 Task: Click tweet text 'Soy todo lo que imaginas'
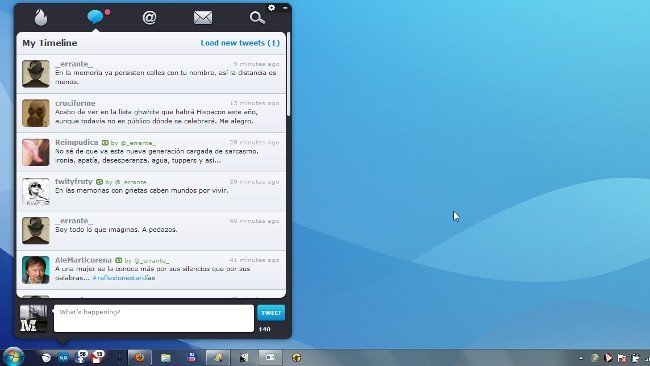point(116,230)
